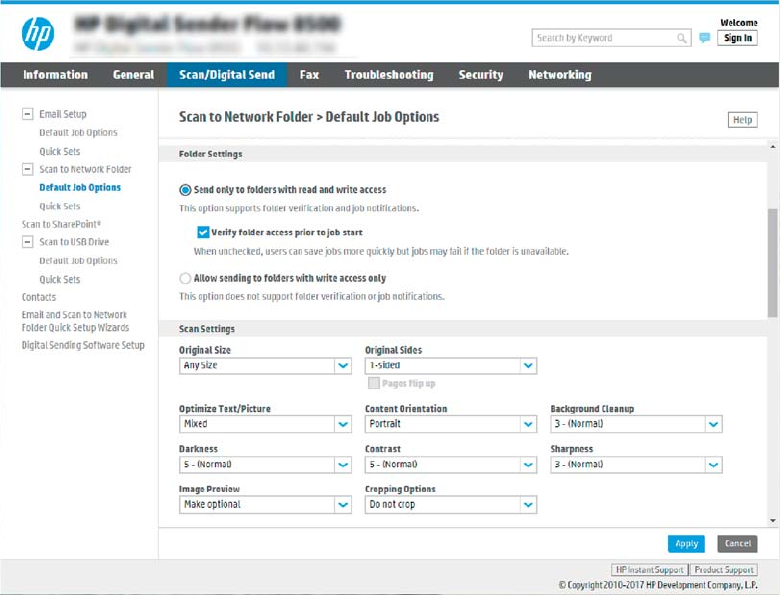Collapse the Scan to USB Drive node
Viewport: 780px width, 595px height.
coord(27,242)
